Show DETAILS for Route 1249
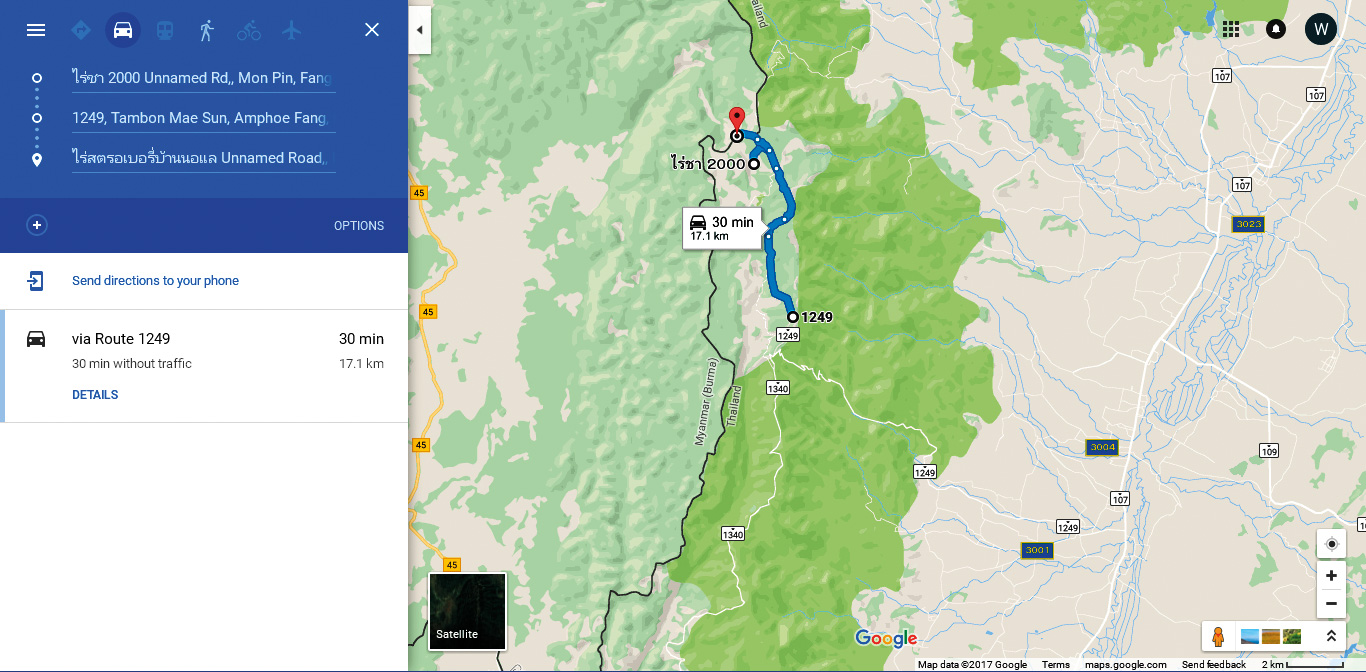 [x=95, y=395]
